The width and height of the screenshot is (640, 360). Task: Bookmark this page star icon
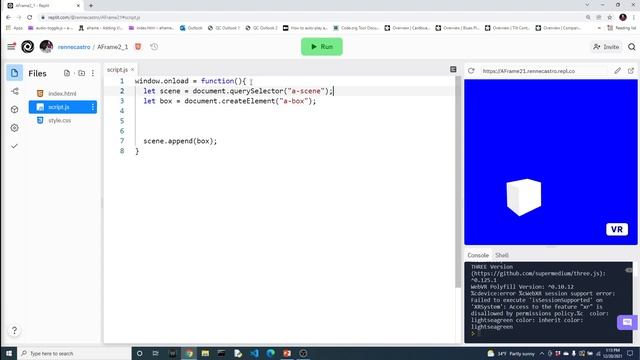click(x=609, y=18)
